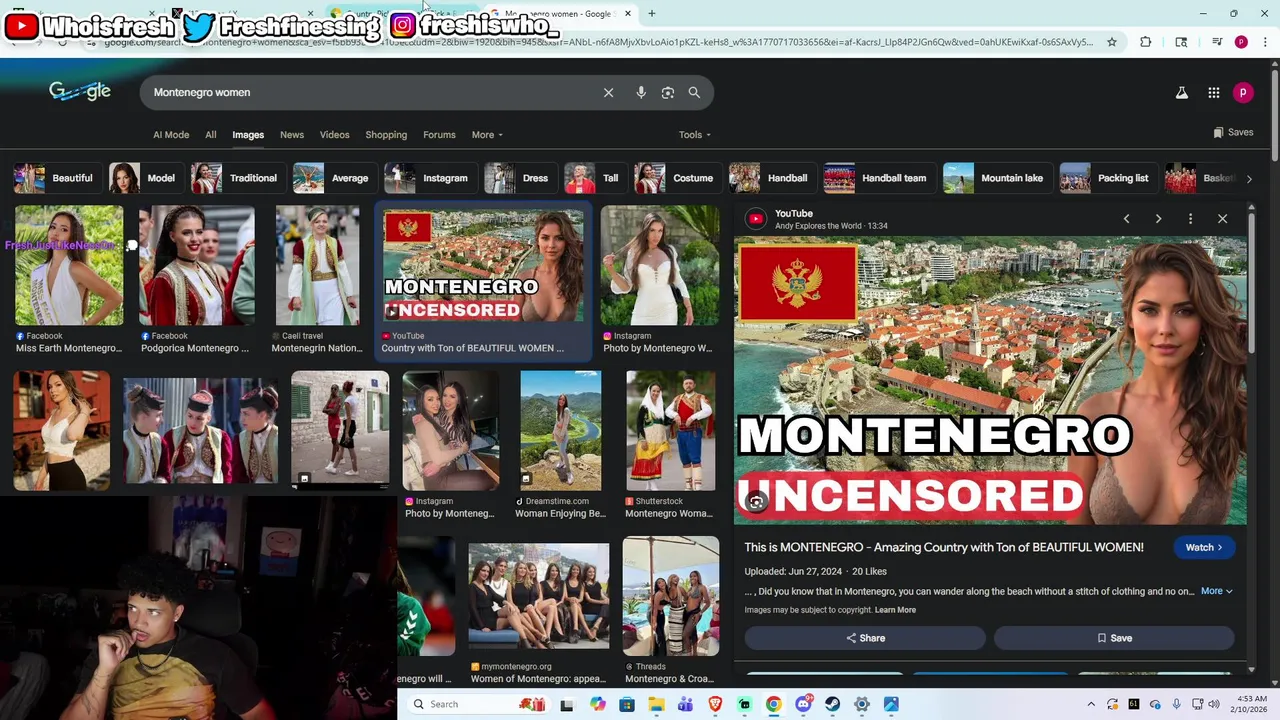Viewport: 1280px width, 720px height.
Task: Expand description with More link
Action: point(1216,591)
